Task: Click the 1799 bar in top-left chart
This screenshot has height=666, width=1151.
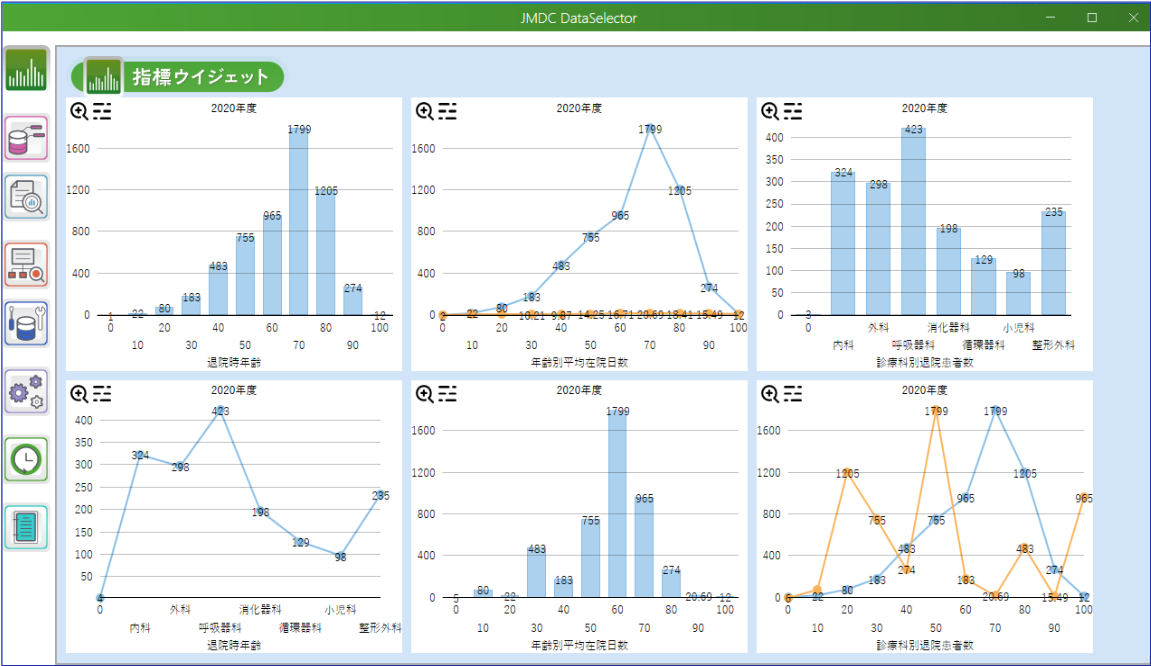Action: pos(298,222)
